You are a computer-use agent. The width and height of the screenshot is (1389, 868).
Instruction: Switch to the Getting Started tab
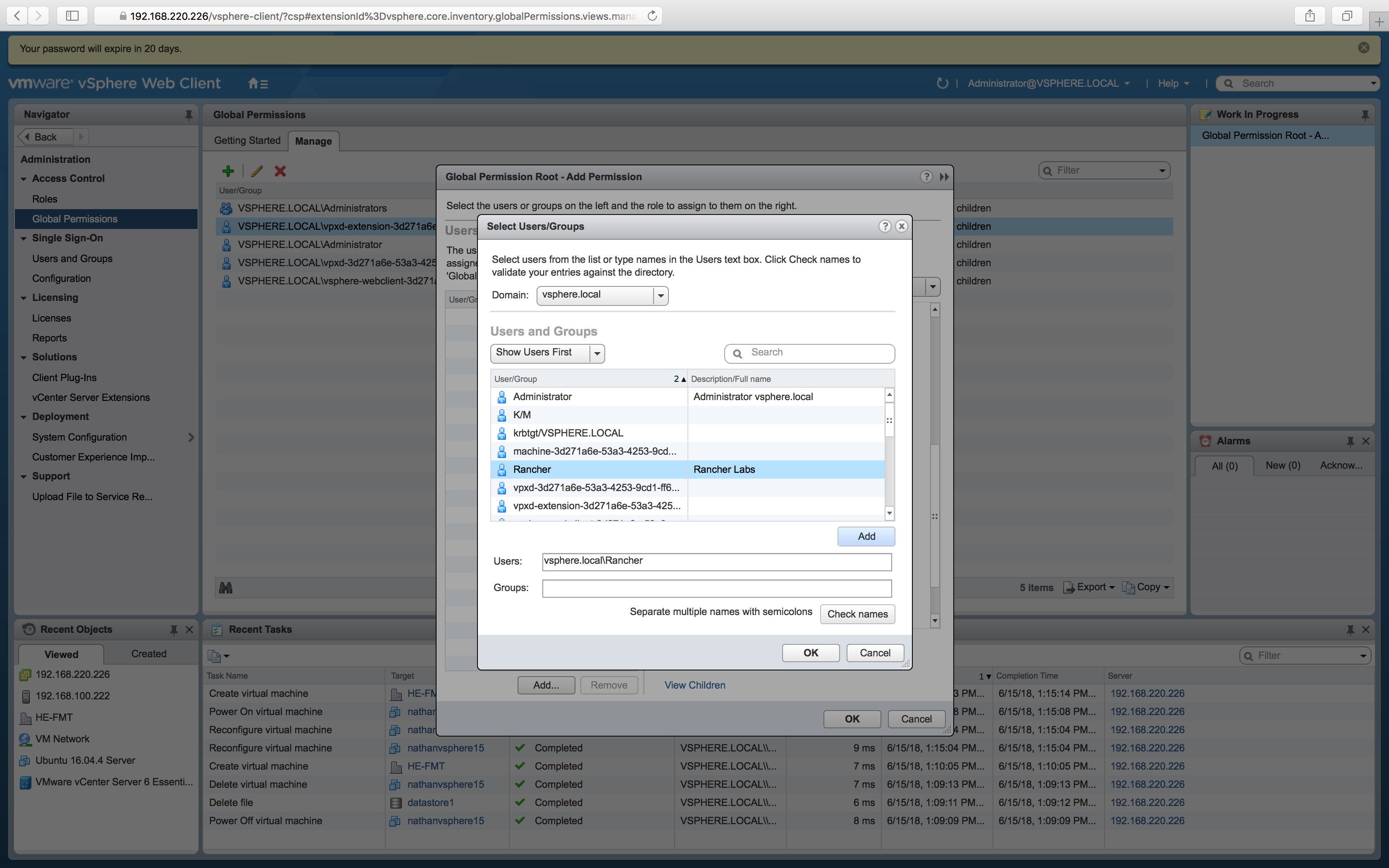click(247, 141)
